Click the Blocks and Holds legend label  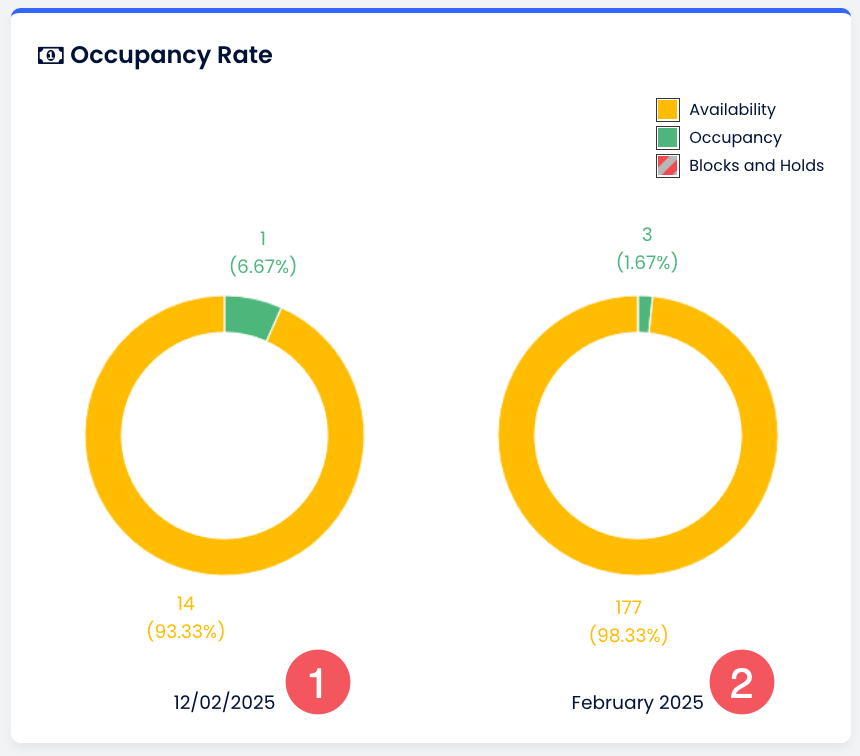pyautogui.click(x=756, y=166)
